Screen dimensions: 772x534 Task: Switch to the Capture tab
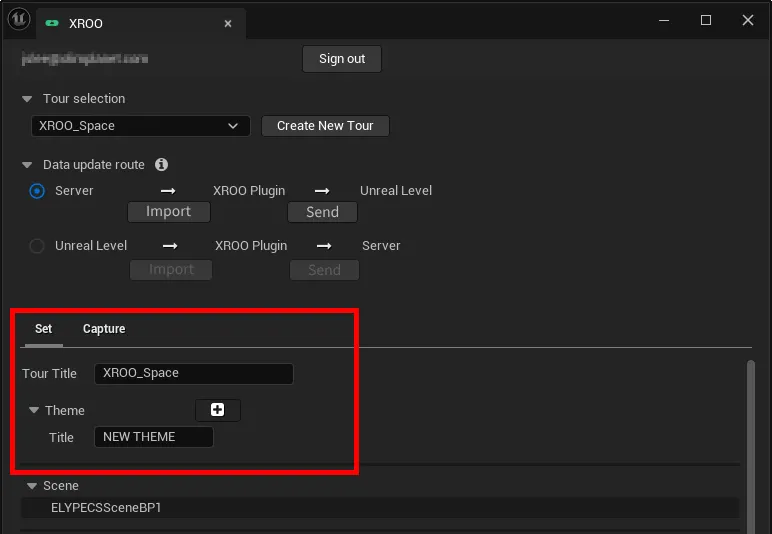(104, 329)
